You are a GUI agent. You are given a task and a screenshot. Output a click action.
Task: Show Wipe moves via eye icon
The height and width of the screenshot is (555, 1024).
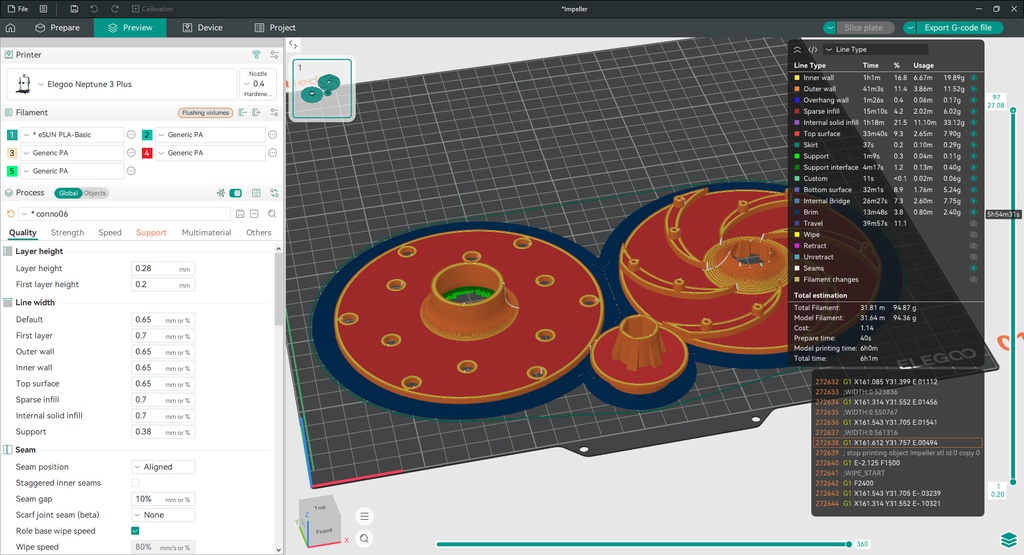(x=974, y=234)
